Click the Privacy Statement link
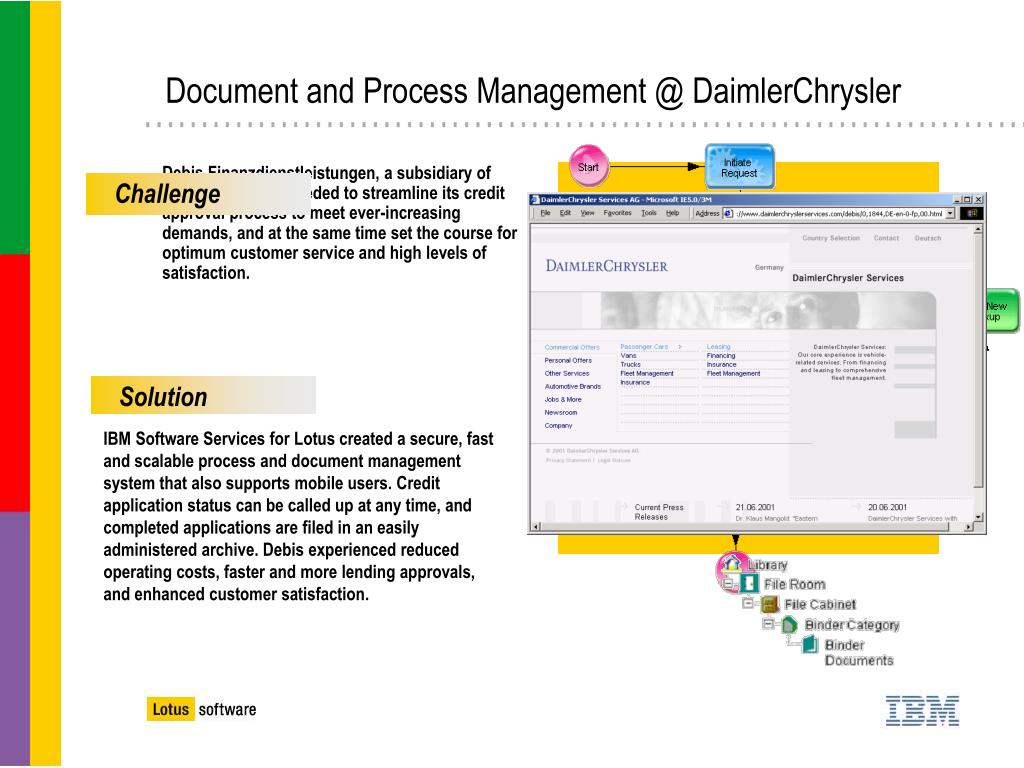This screenshot has width=1024, height=768. (568, 460)
